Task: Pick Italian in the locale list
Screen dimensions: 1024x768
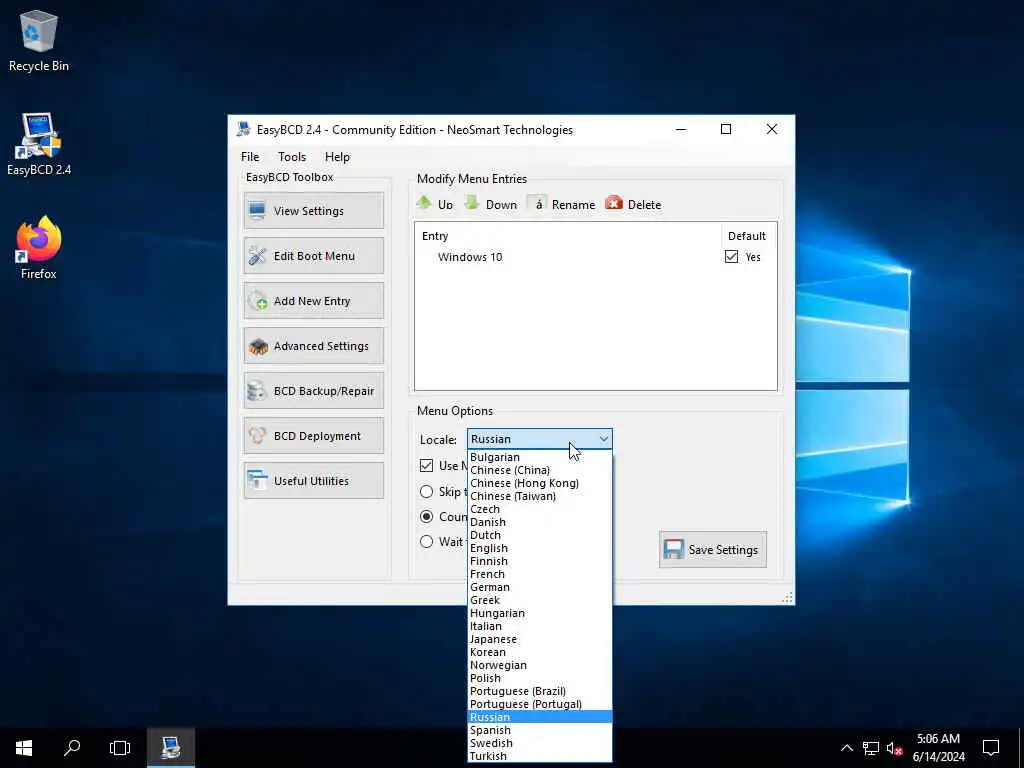Action: tap(540, 626)
